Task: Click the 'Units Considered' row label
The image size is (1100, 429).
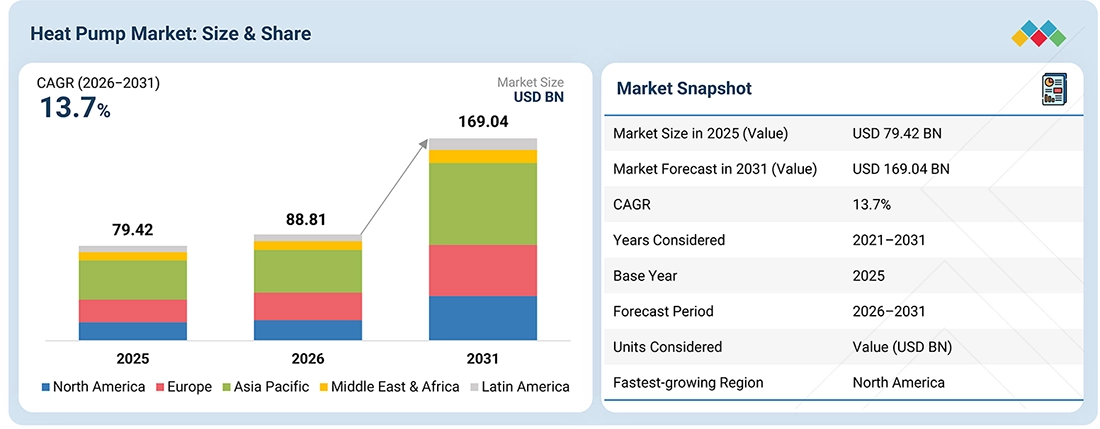Action: point(667,347)
